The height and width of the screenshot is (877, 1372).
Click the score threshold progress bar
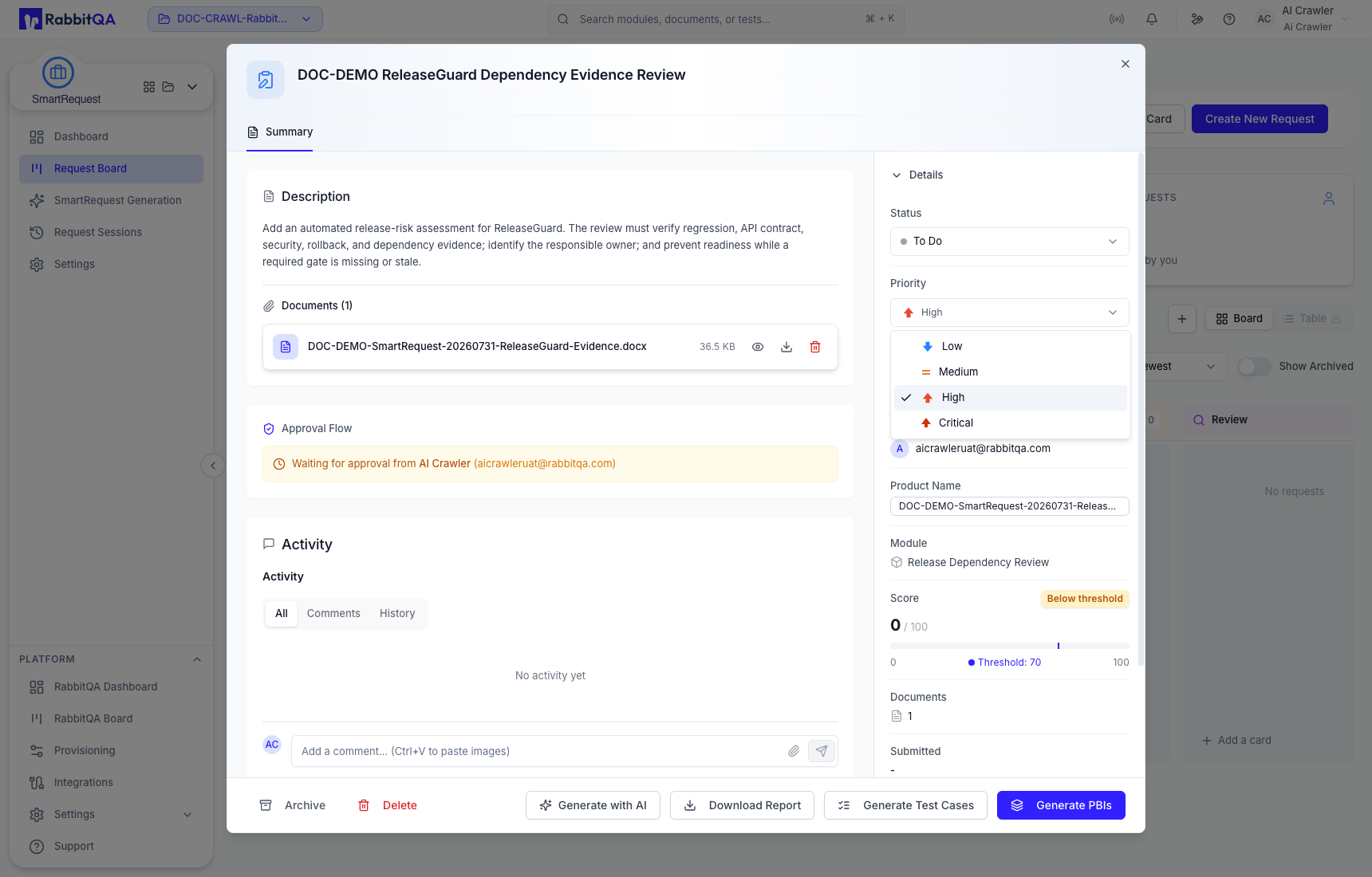click(1010, 646)
